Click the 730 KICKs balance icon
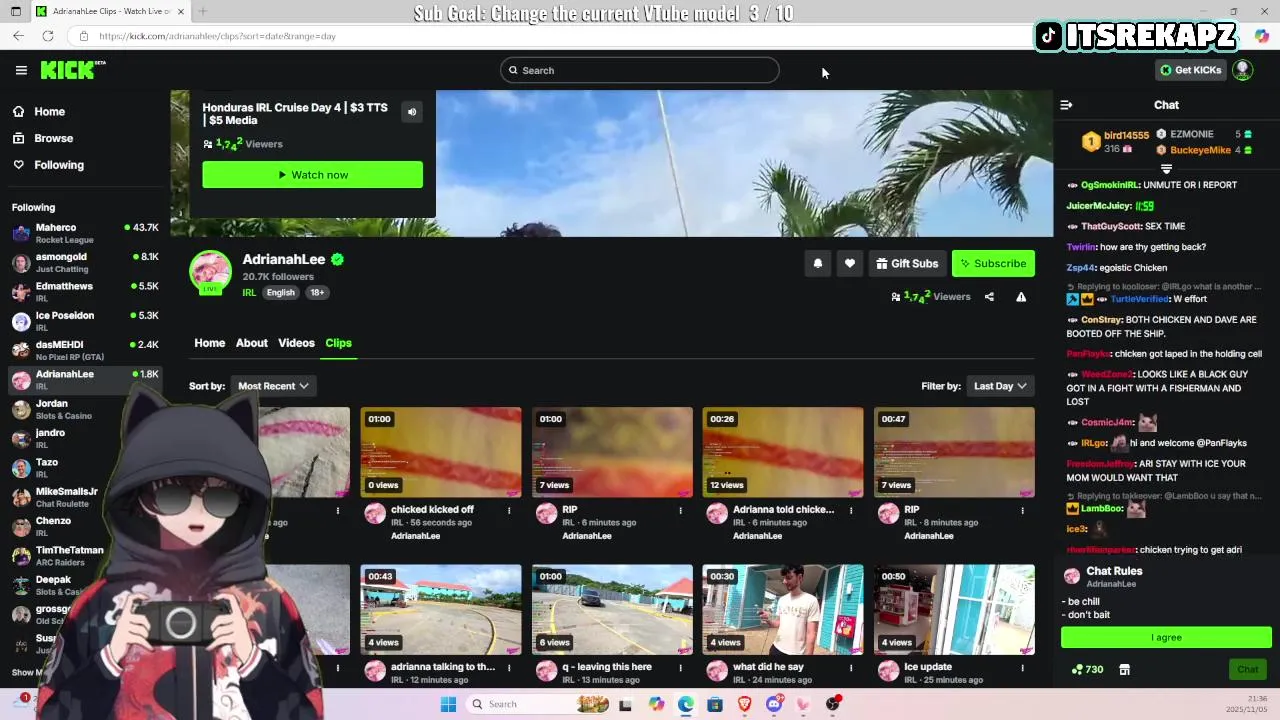 (1087, 670)
